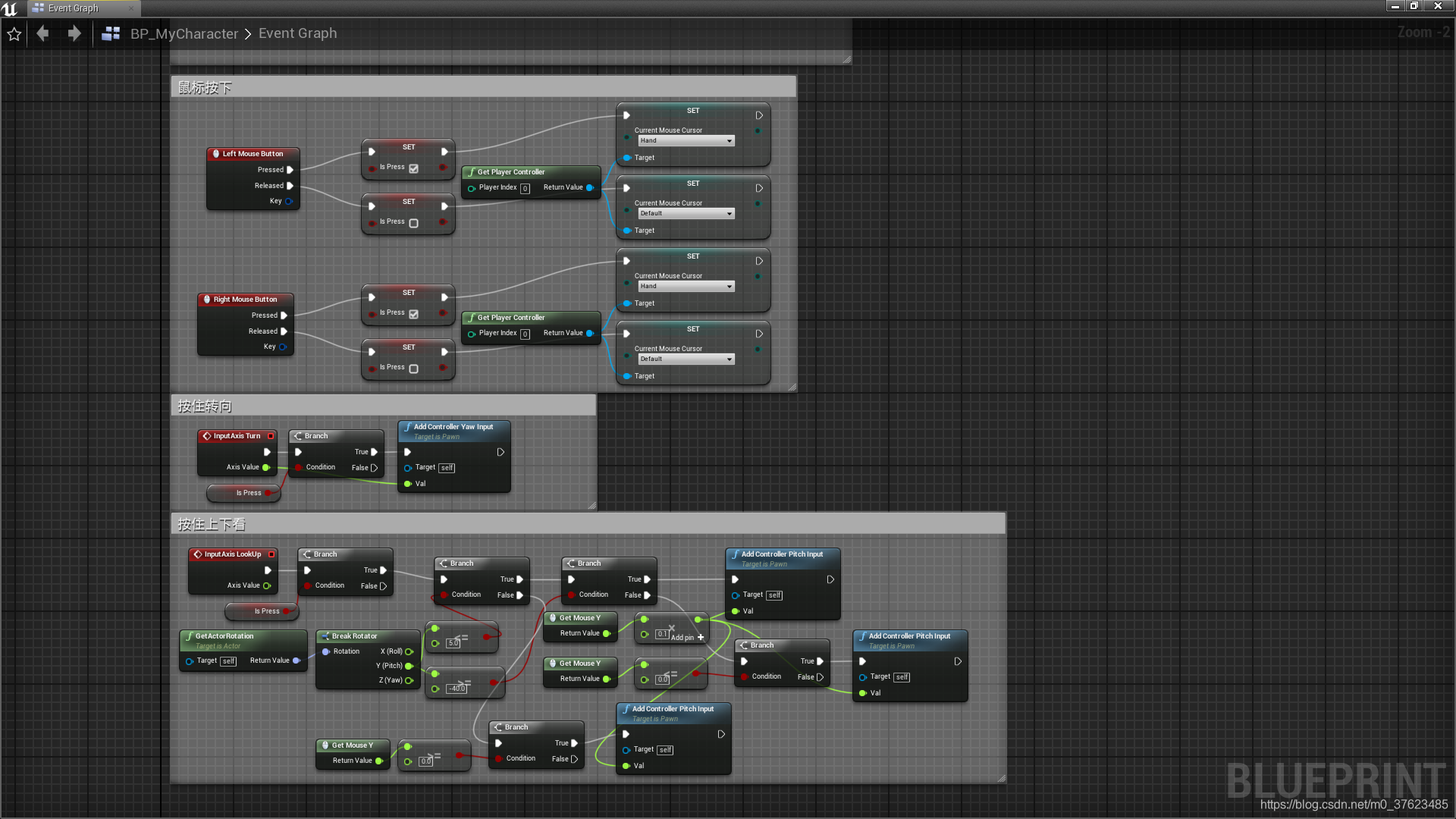Image resolution: width=1456 pixels, height=819 pixels.
Task: Click the Add Controller Pitch Input node
Action: pos(780,558)
